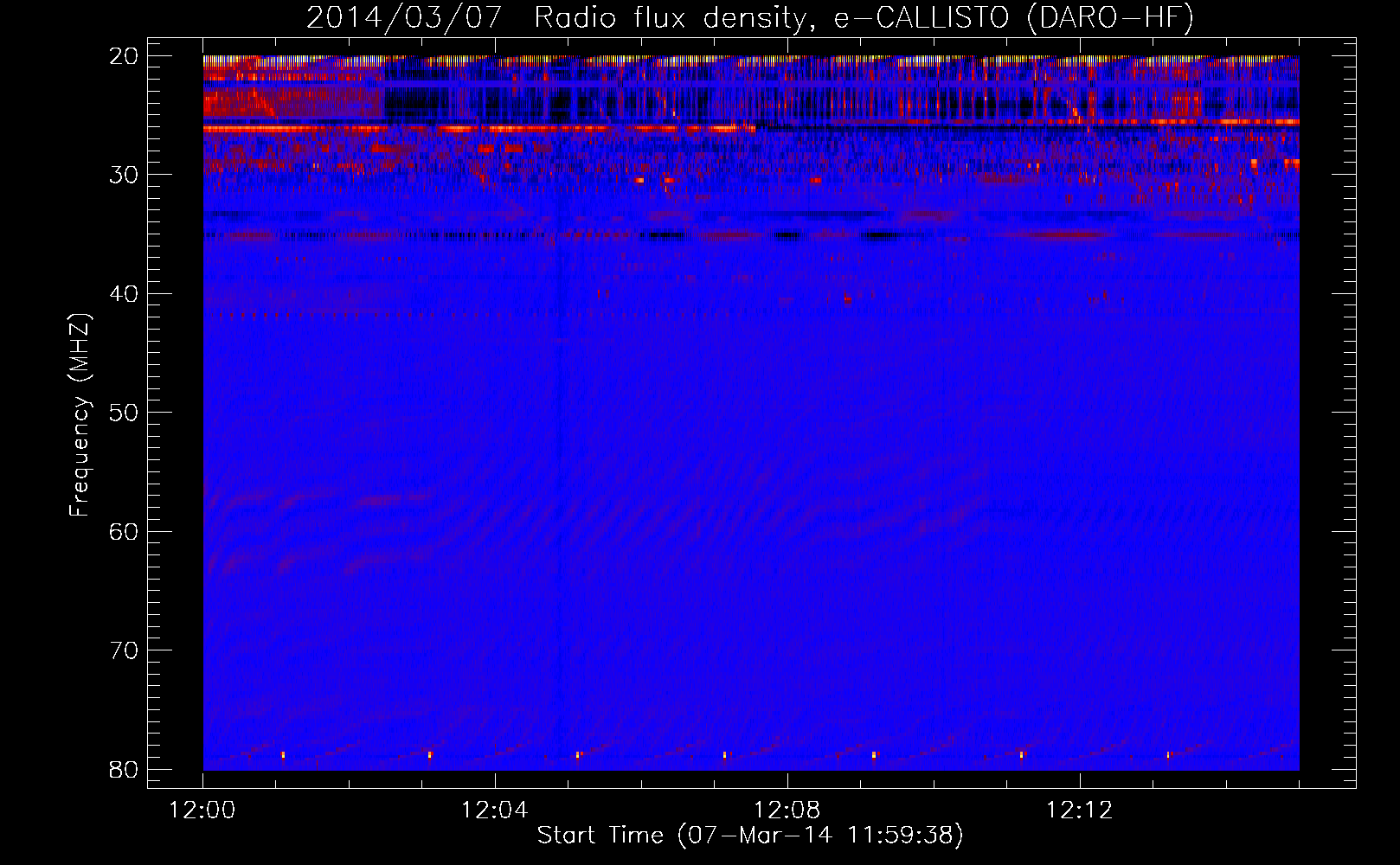This screenshot has height=865, width=1400.
Task: Click the 60 frequency tick label
Action: point(125,531)
